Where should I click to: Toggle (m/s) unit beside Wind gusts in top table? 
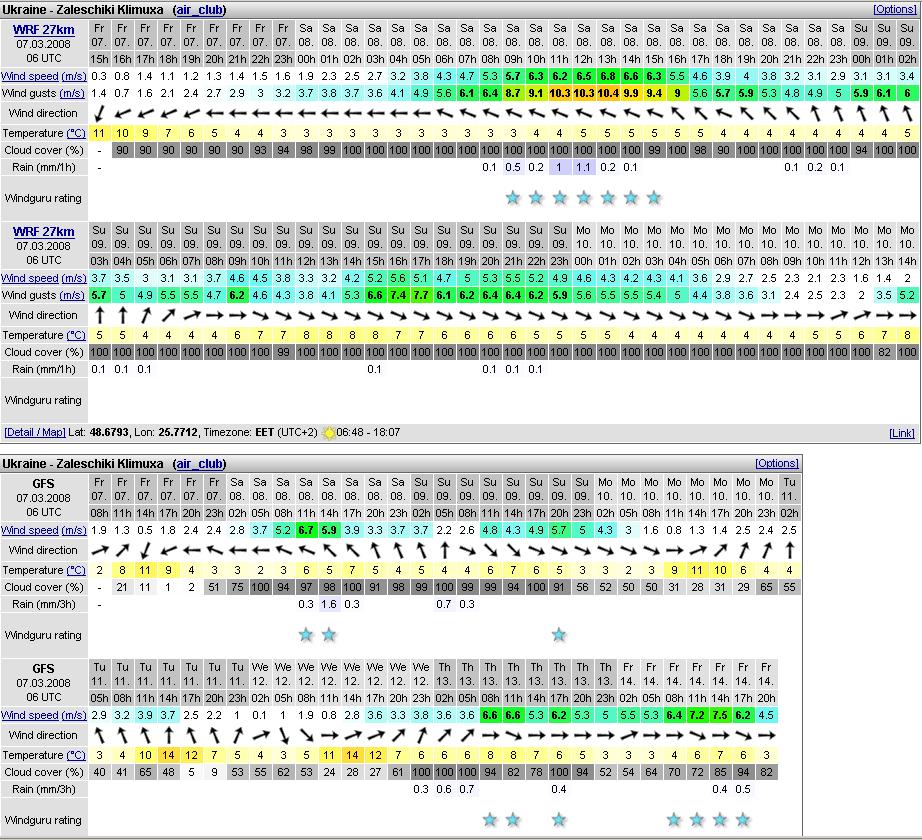coord(73,93)
